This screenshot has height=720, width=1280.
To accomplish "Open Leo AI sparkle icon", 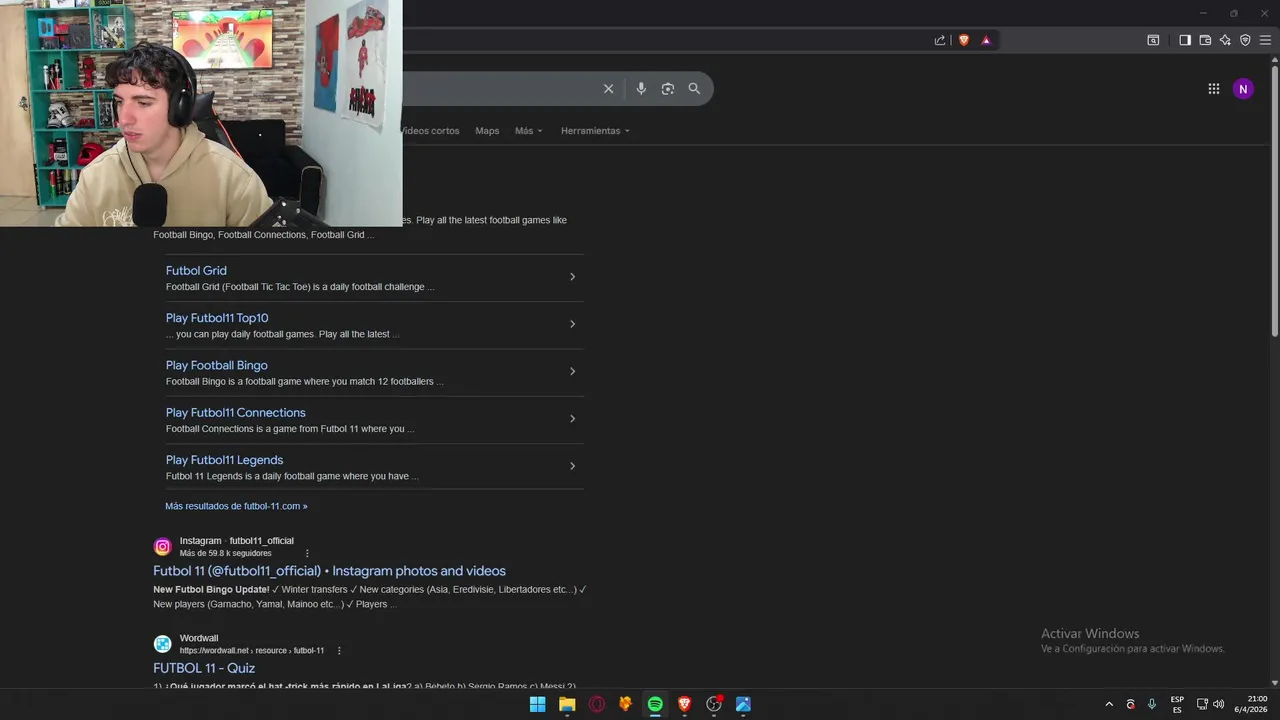I will click(x=1225, y=40).
